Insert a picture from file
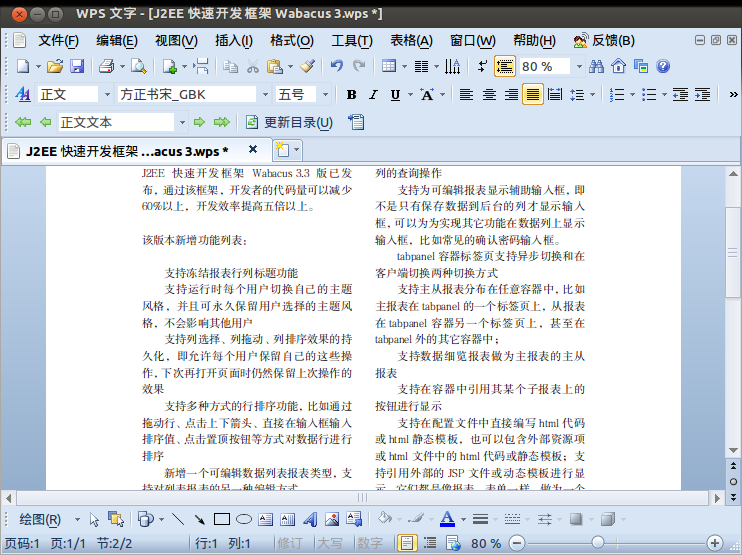 click(332, 520)
